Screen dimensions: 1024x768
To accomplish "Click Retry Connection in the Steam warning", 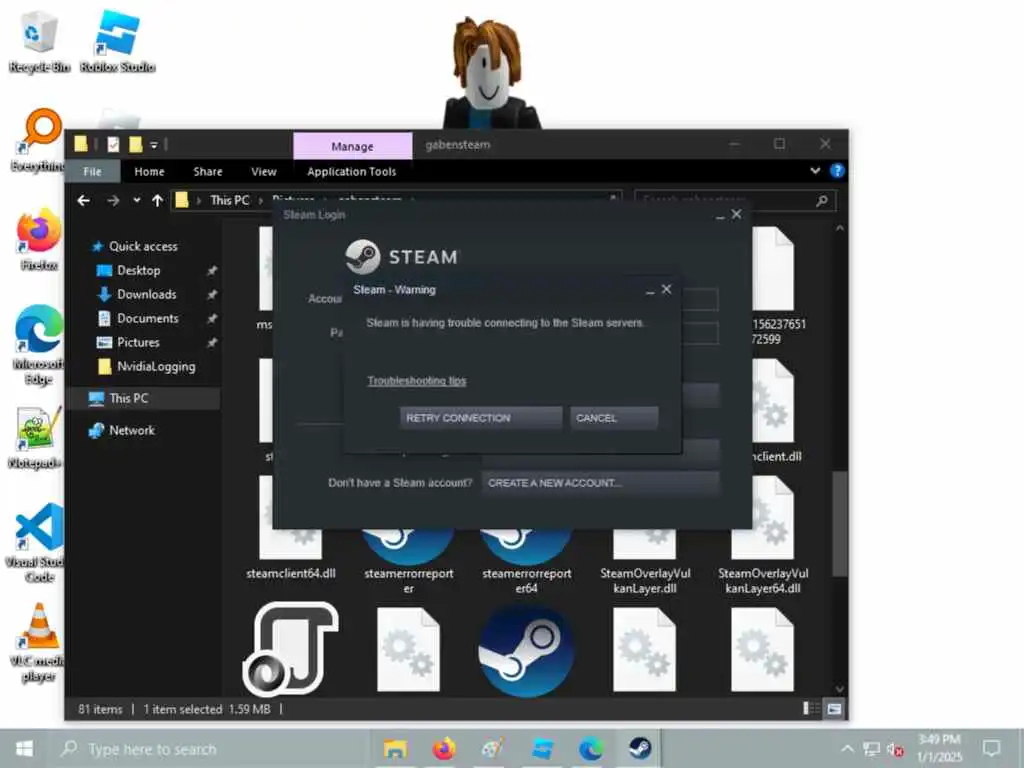I will click(x=481, y=418).
